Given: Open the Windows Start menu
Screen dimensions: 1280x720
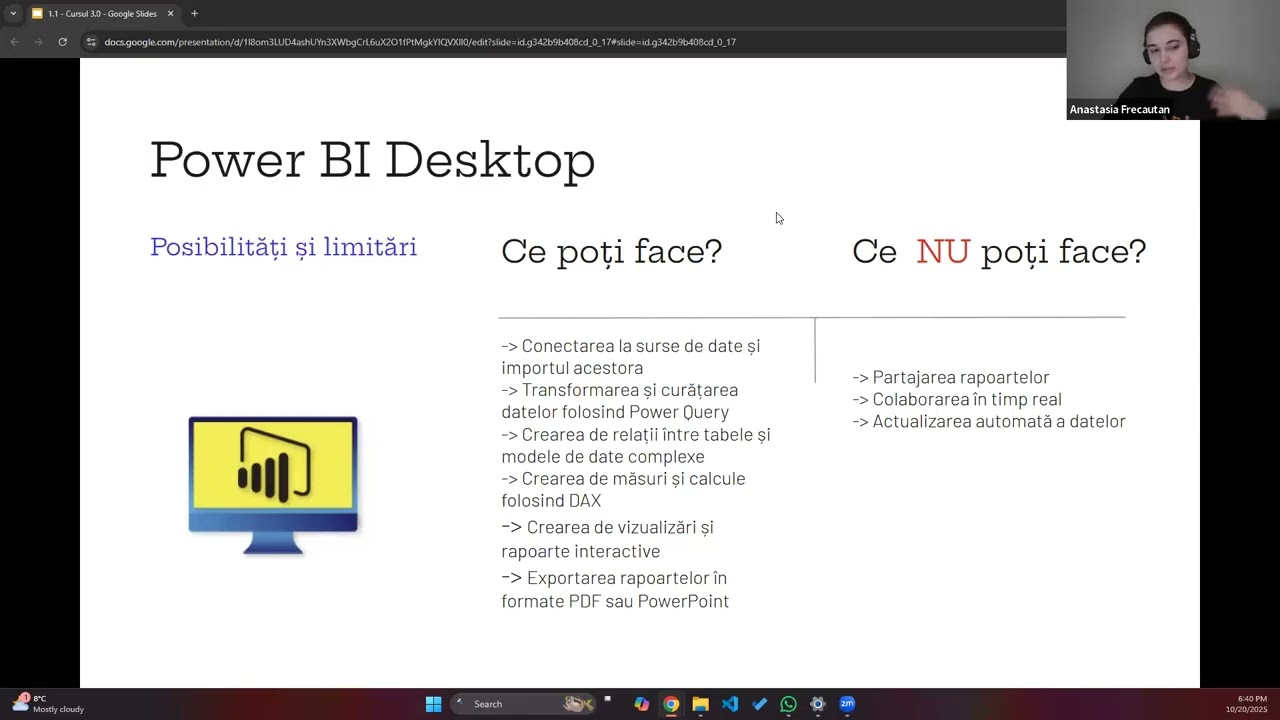Looking at the screenshot, I should (x=433, y=704).
